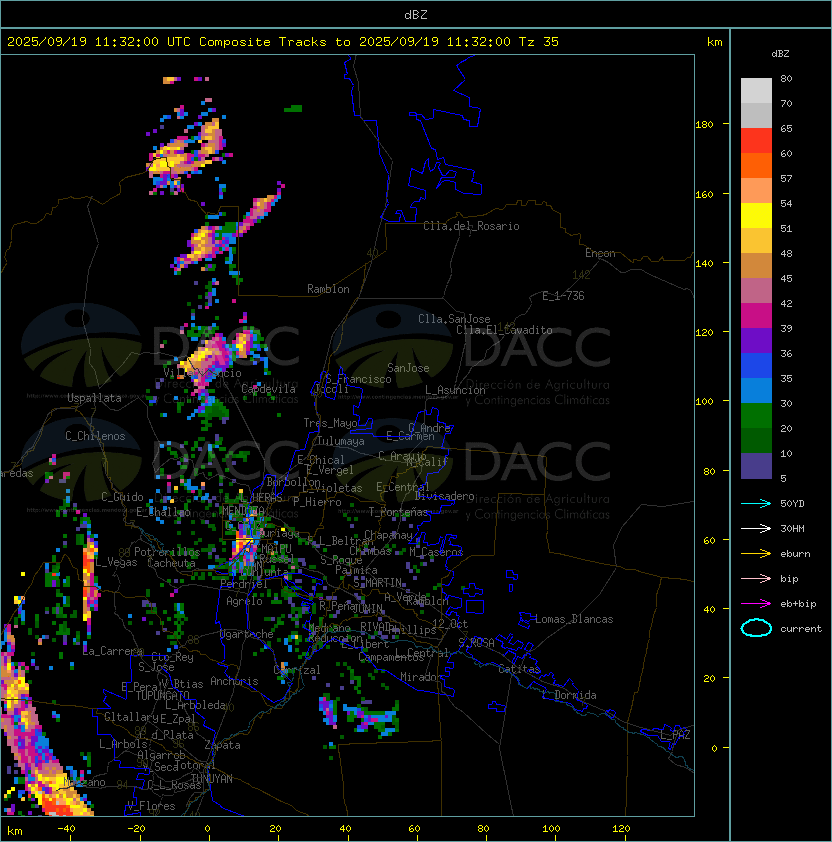
Task: Click the 30HM legend label
Action: tap(792, 528)
